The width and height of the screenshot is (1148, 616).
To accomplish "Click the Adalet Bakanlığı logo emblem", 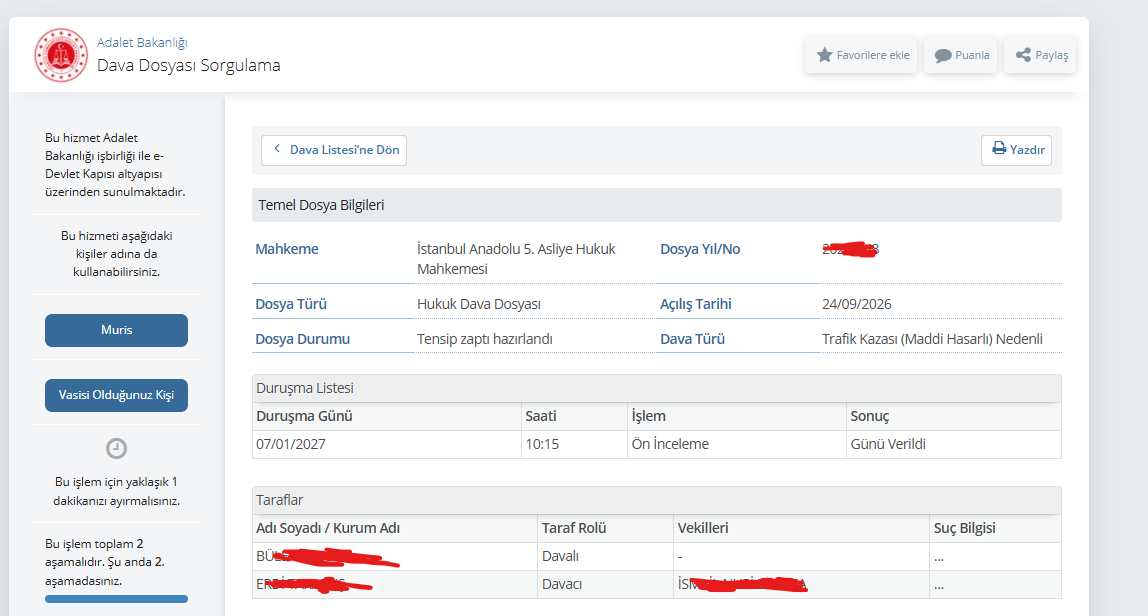I will point(61,55).
